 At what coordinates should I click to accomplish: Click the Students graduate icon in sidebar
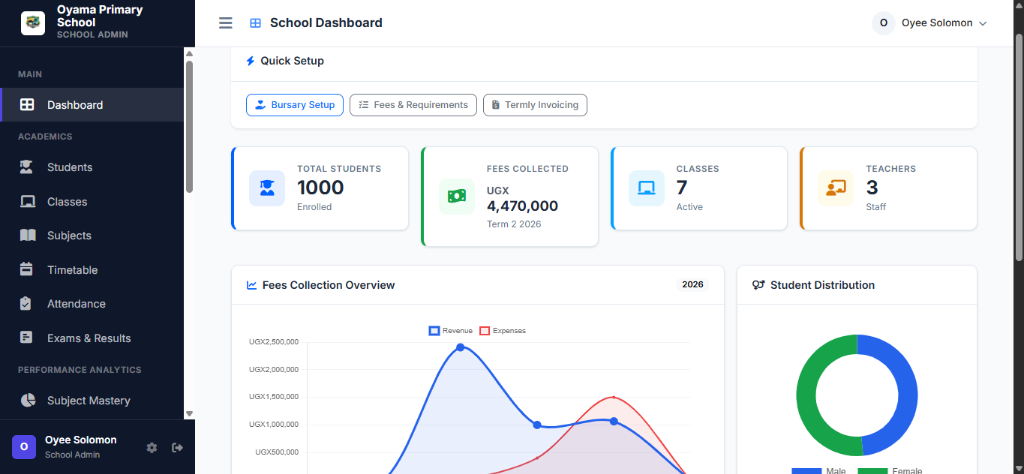[27, 167]
